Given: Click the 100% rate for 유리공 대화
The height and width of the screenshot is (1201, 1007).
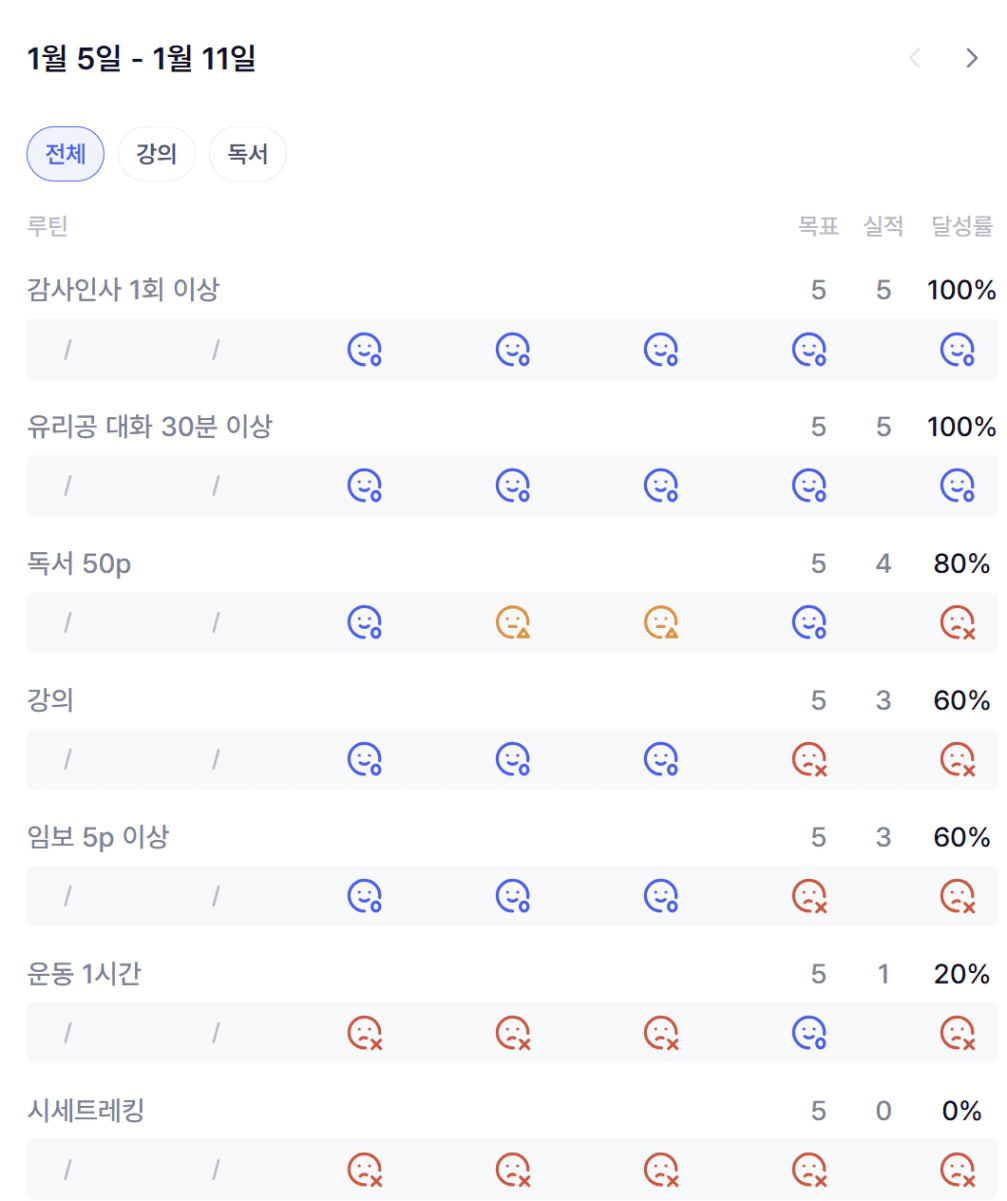Looking at the screenshot, I should click(x=961, y=428).
